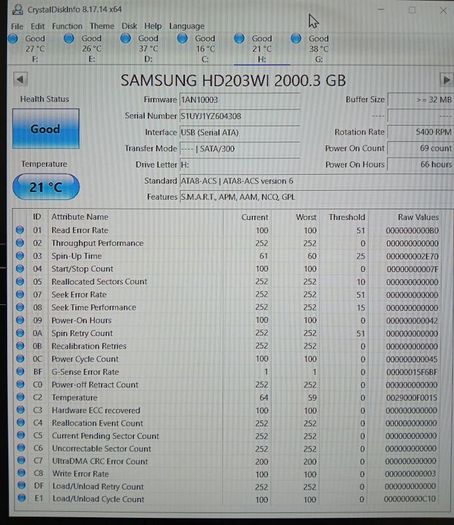The image size is (454, 525).
Task: Click the Power On Count field
Action: (420, 148)
